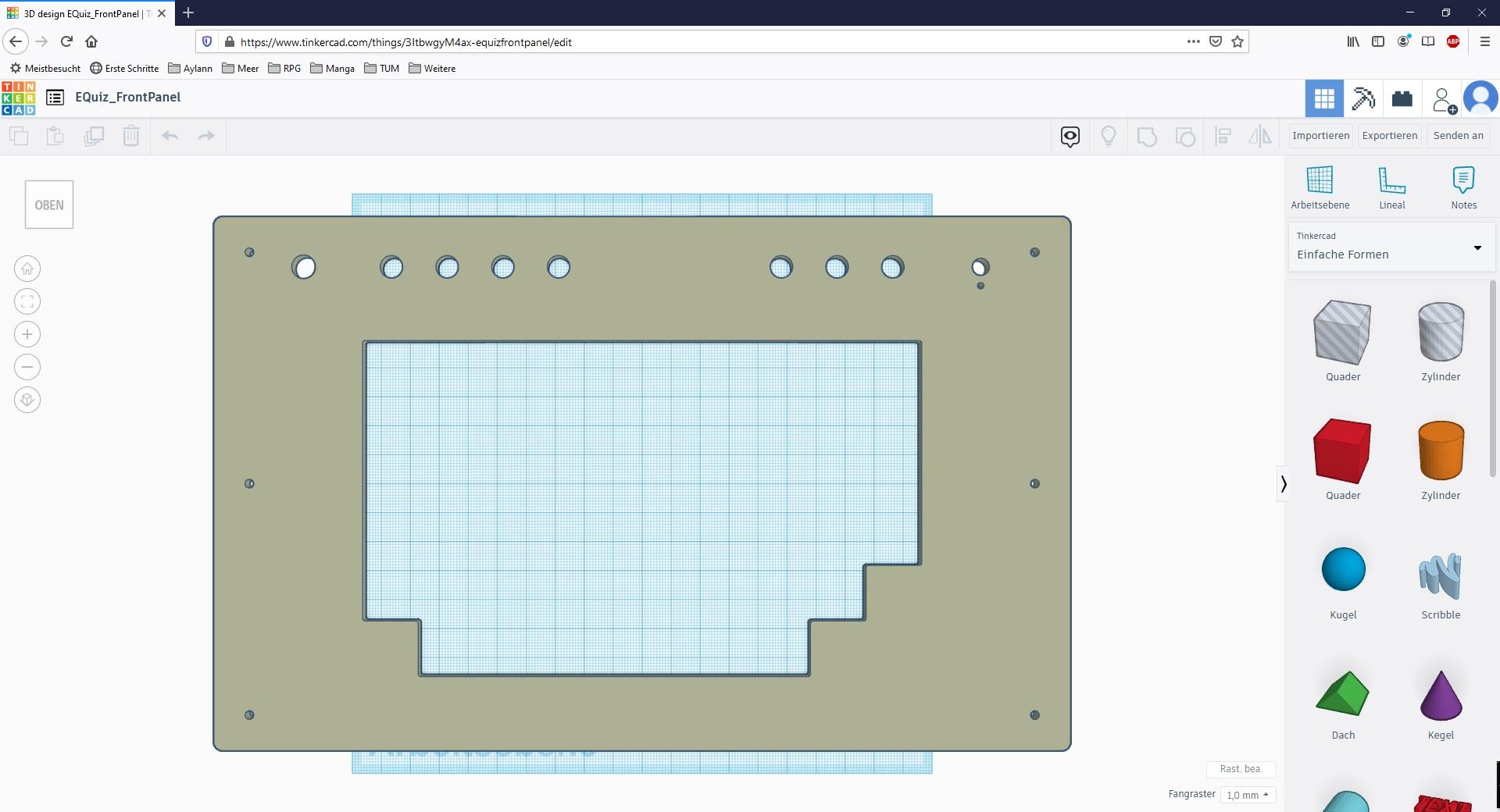The image size is (1500, 812).
Task: Click the Senden an button
Action: pos(1459,136)
